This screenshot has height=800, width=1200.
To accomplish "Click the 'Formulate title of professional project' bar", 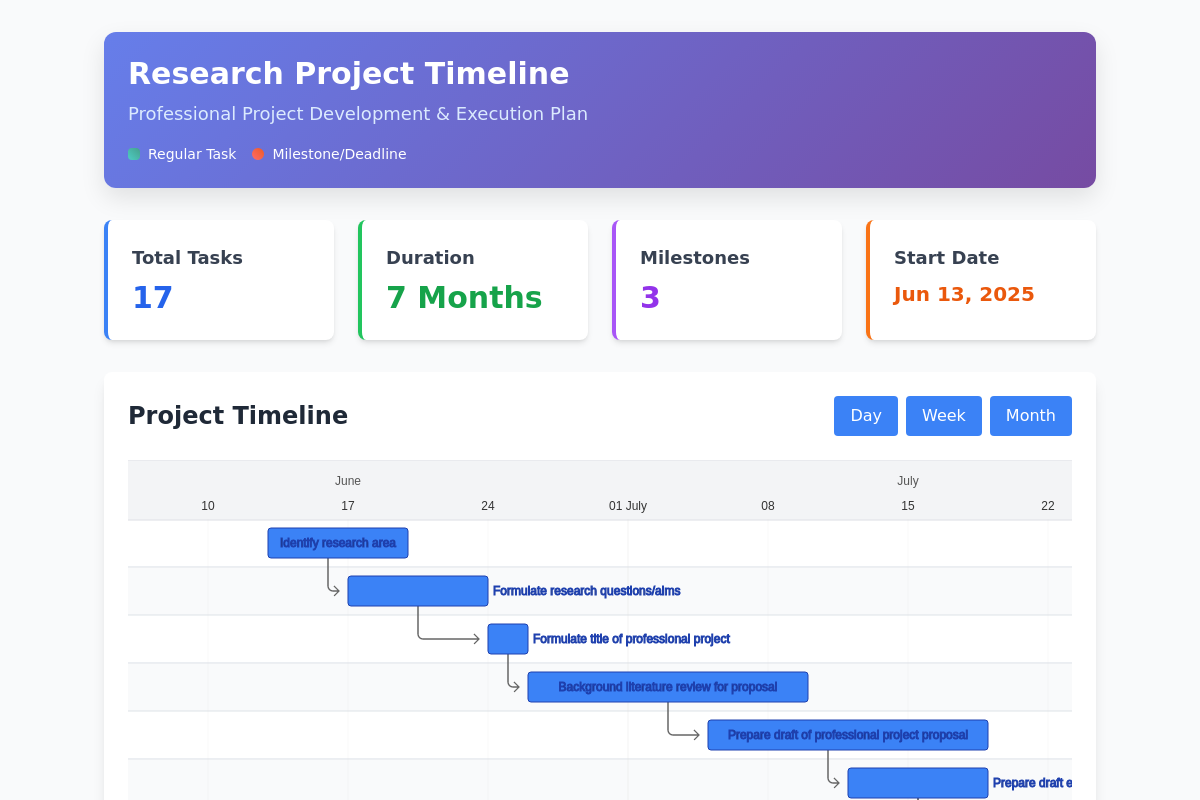I will (x=507, y=638).
